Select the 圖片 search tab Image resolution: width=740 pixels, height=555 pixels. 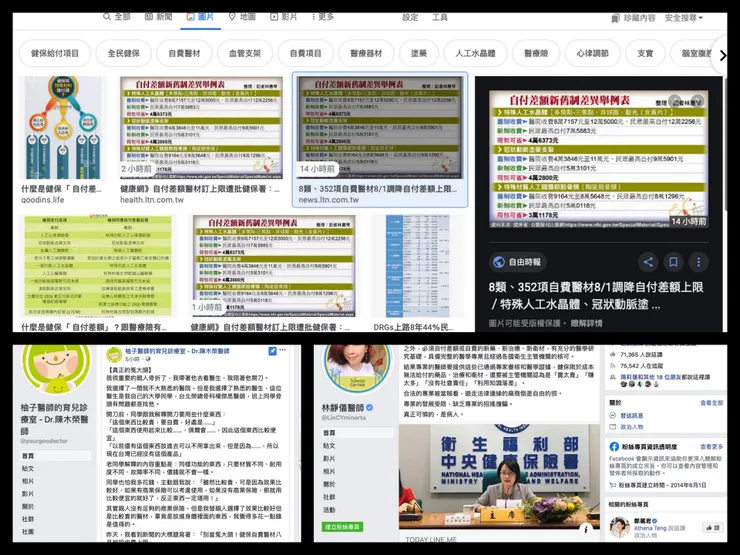pyautogui.click(x=200, y=17)
